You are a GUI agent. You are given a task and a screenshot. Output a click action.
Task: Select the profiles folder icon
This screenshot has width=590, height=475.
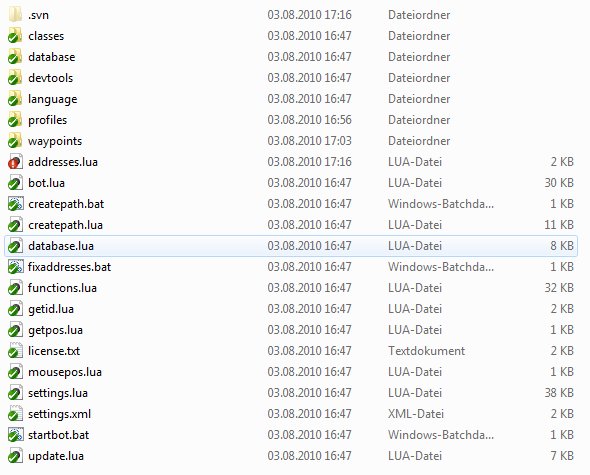(x=15, y=120)
